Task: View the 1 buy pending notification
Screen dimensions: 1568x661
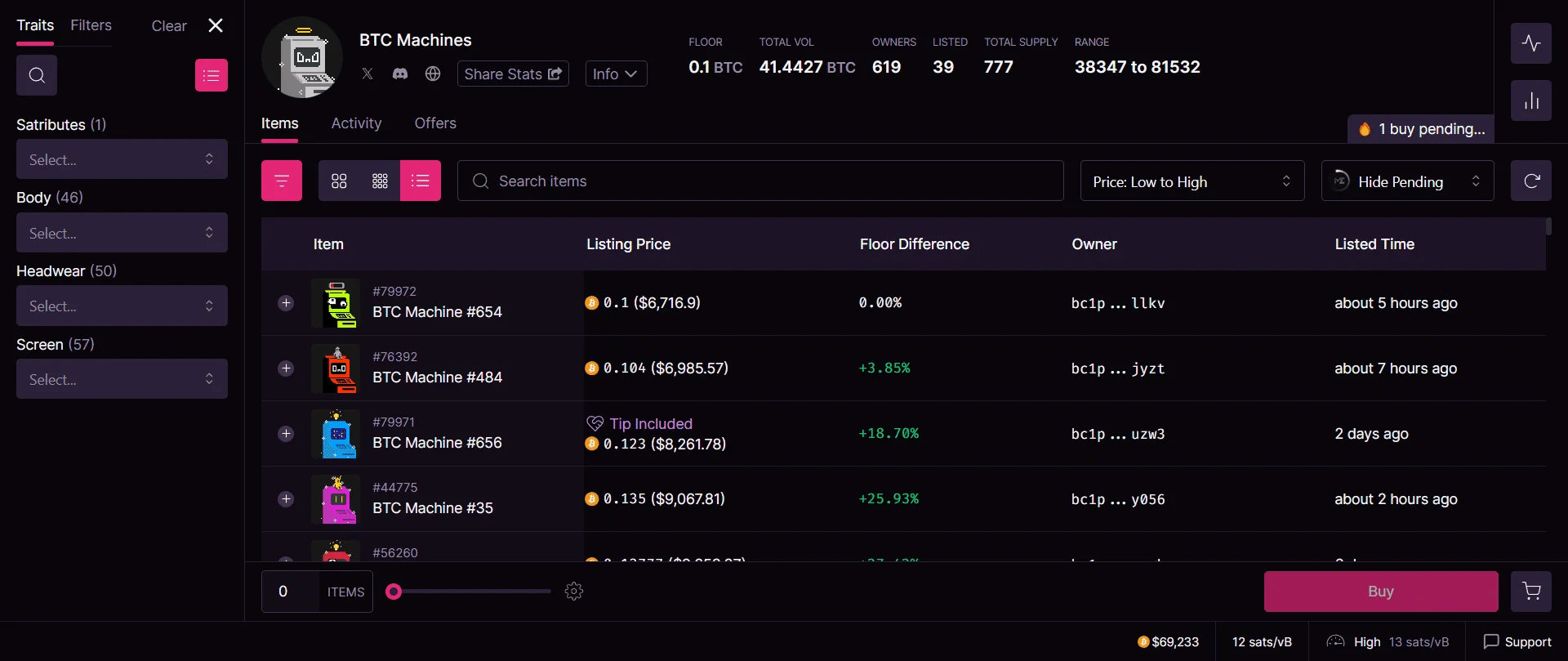Action: click(x=1421, y=129)
